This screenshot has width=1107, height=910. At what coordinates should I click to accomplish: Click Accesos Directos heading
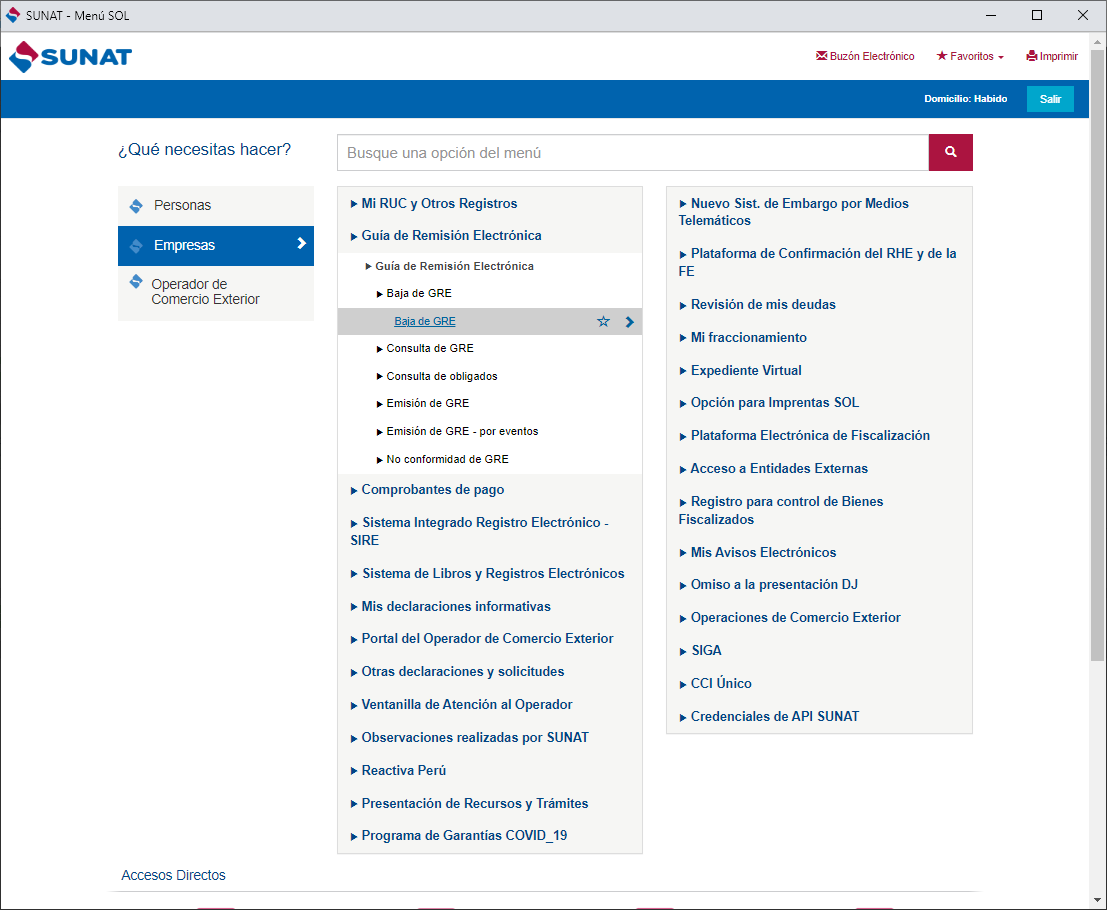click(x=174, y=875)
